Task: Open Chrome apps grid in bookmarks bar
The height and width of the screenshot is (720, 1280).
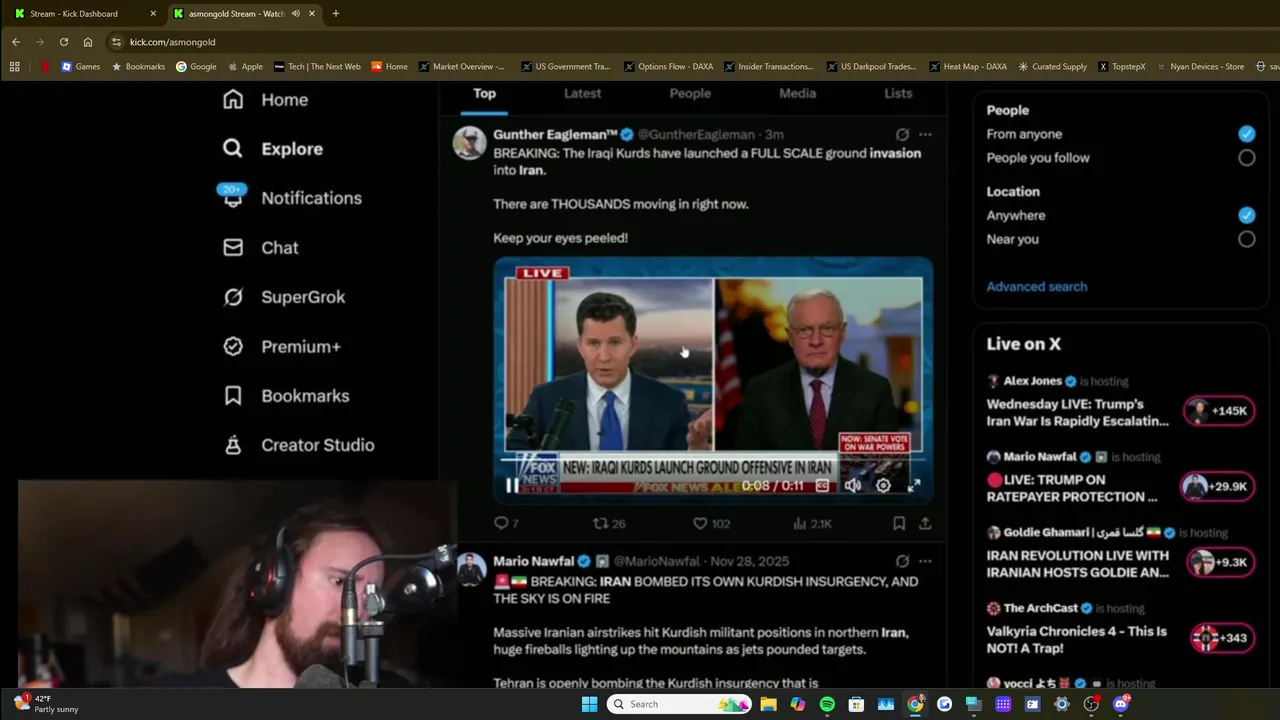Action: click(x=14, y=67)
